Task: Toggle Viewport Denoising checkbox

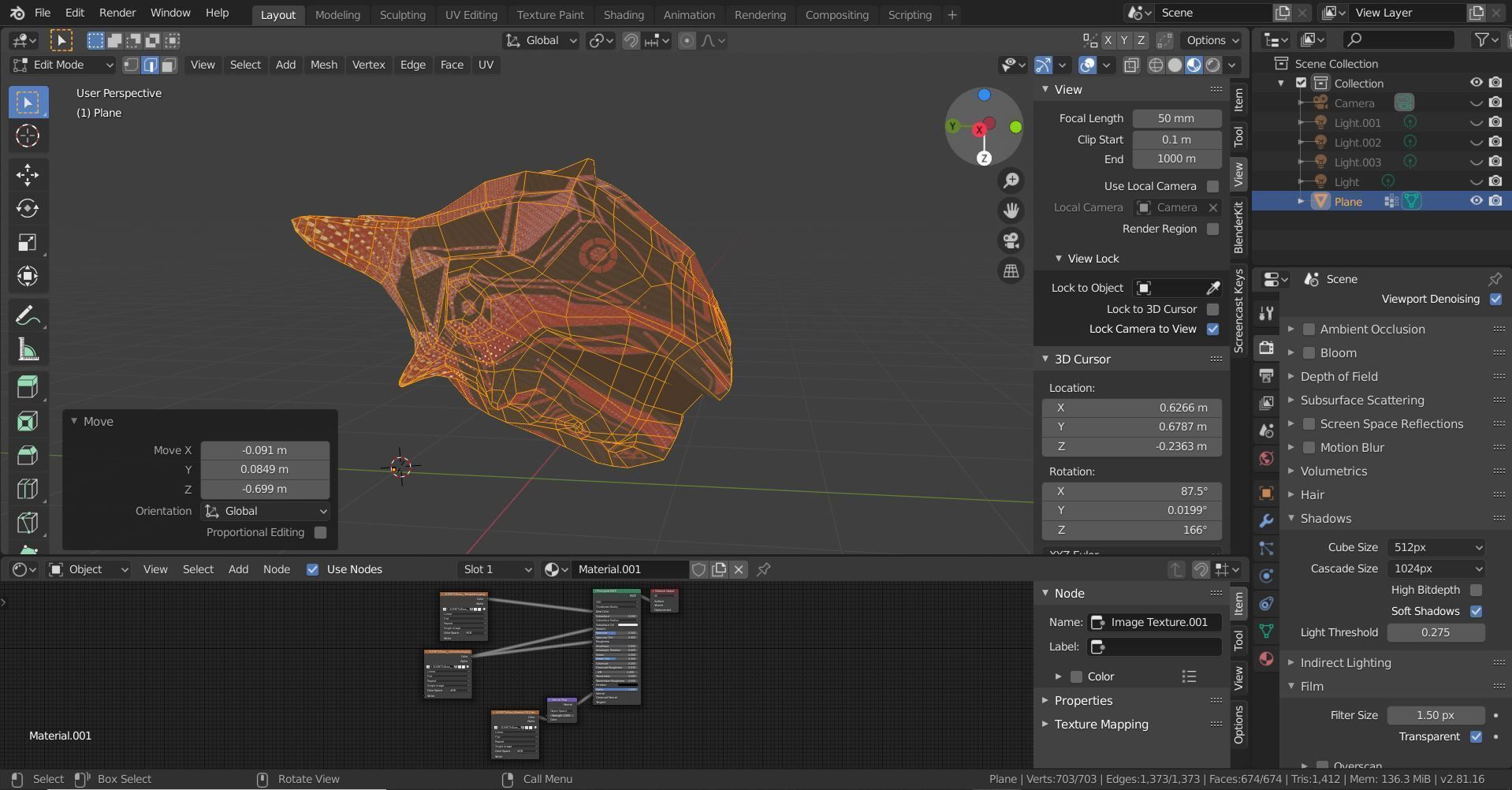Action: point(1495,299)
